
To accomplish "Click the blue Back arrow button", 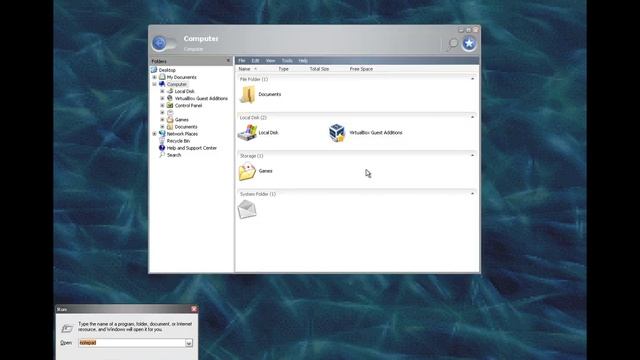I will pyautogui.click(x=159, y=43).
